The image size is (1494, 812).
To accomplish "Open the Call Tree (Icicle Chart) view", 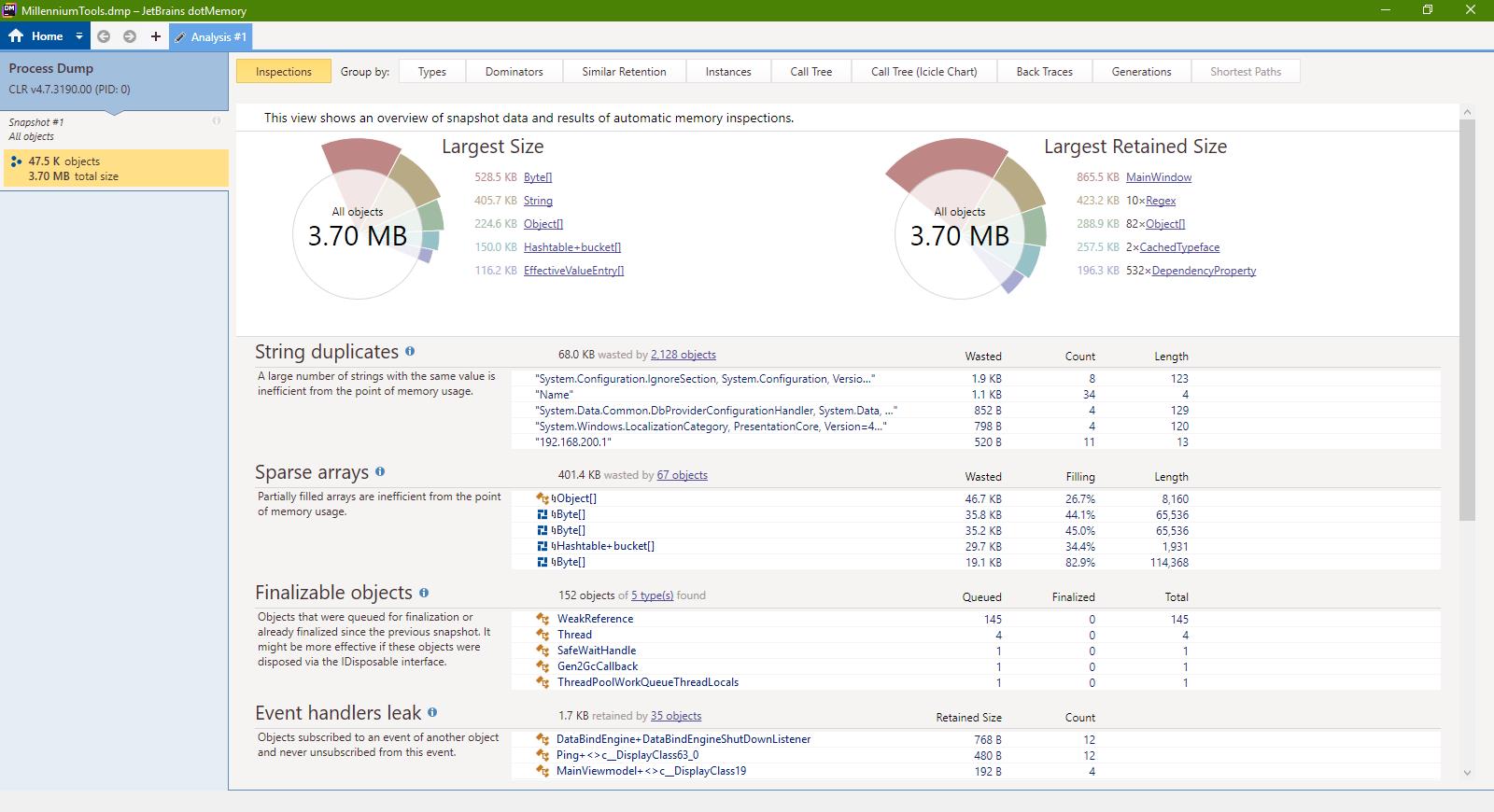I will (x=923, y=72).
